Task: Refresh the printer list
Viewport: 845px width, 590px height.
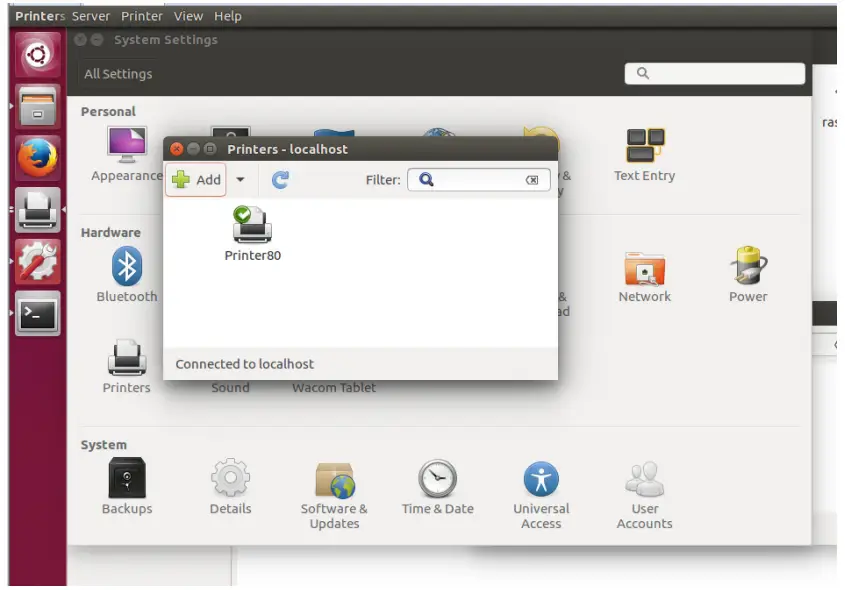Action: 280,179
